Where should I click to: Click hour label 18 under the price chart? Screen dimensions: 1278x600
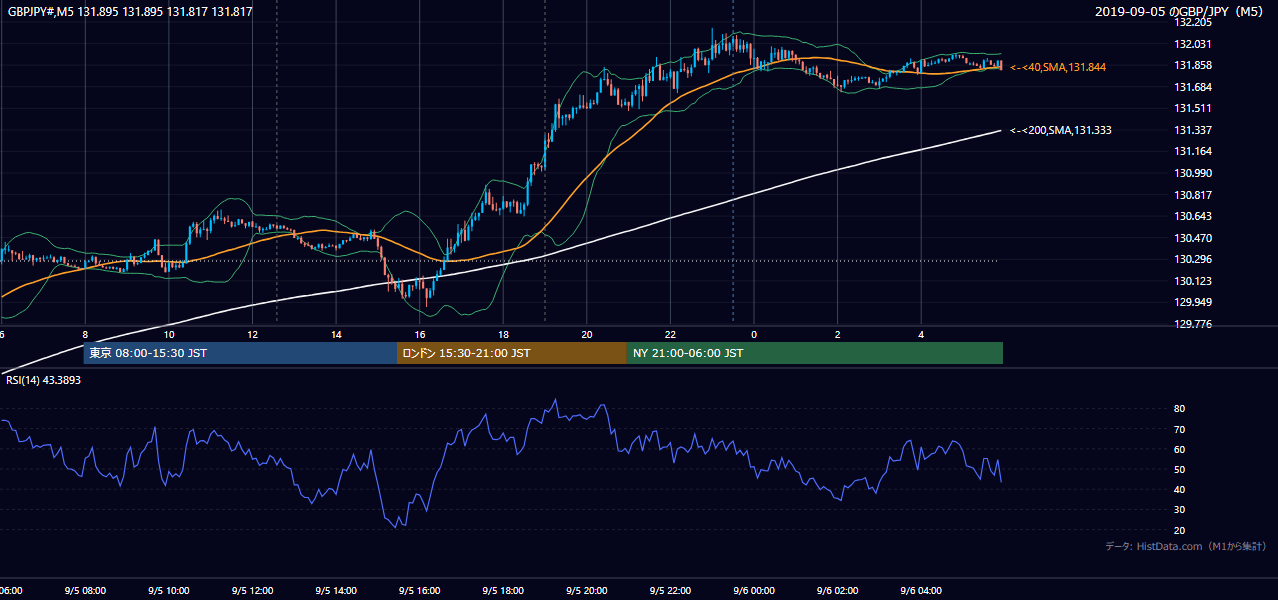coord(503,335)
